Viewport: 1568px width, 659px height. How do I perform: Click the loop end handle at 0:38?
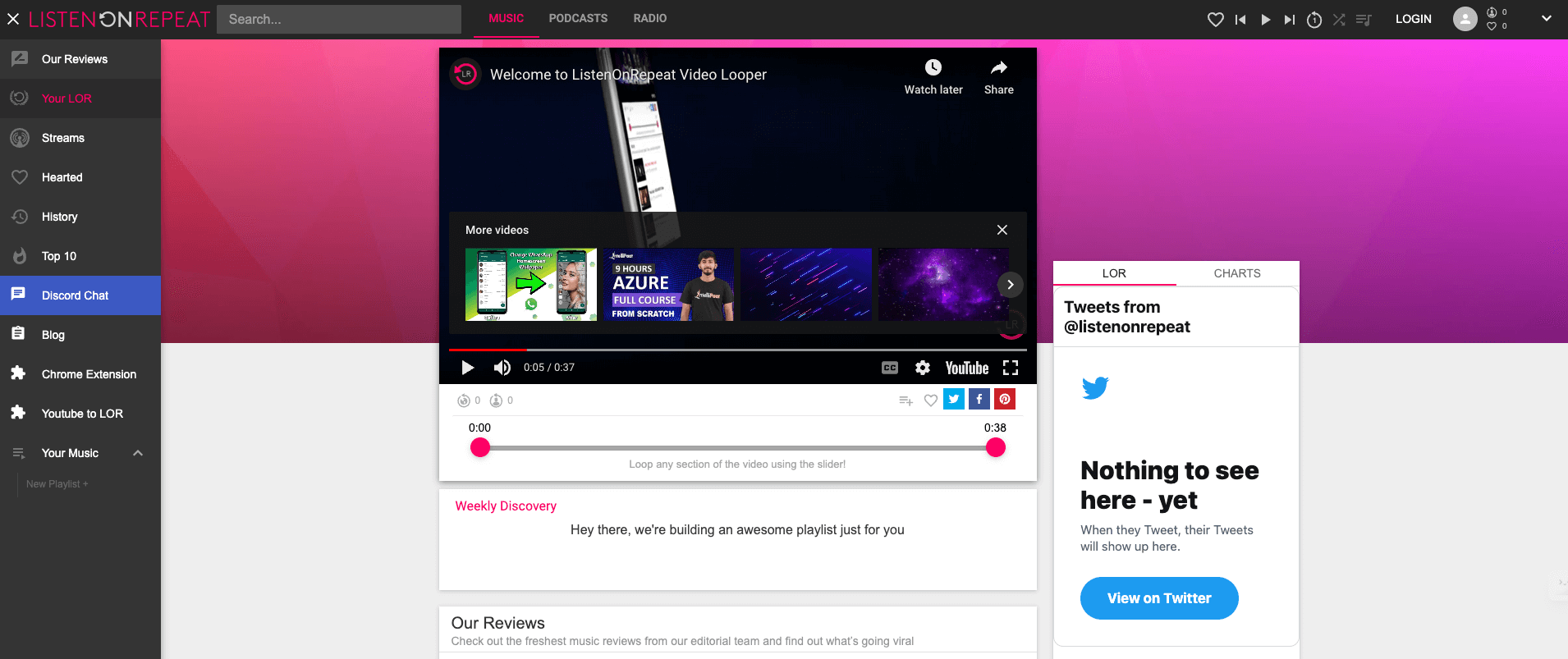(x=996, y=447)
